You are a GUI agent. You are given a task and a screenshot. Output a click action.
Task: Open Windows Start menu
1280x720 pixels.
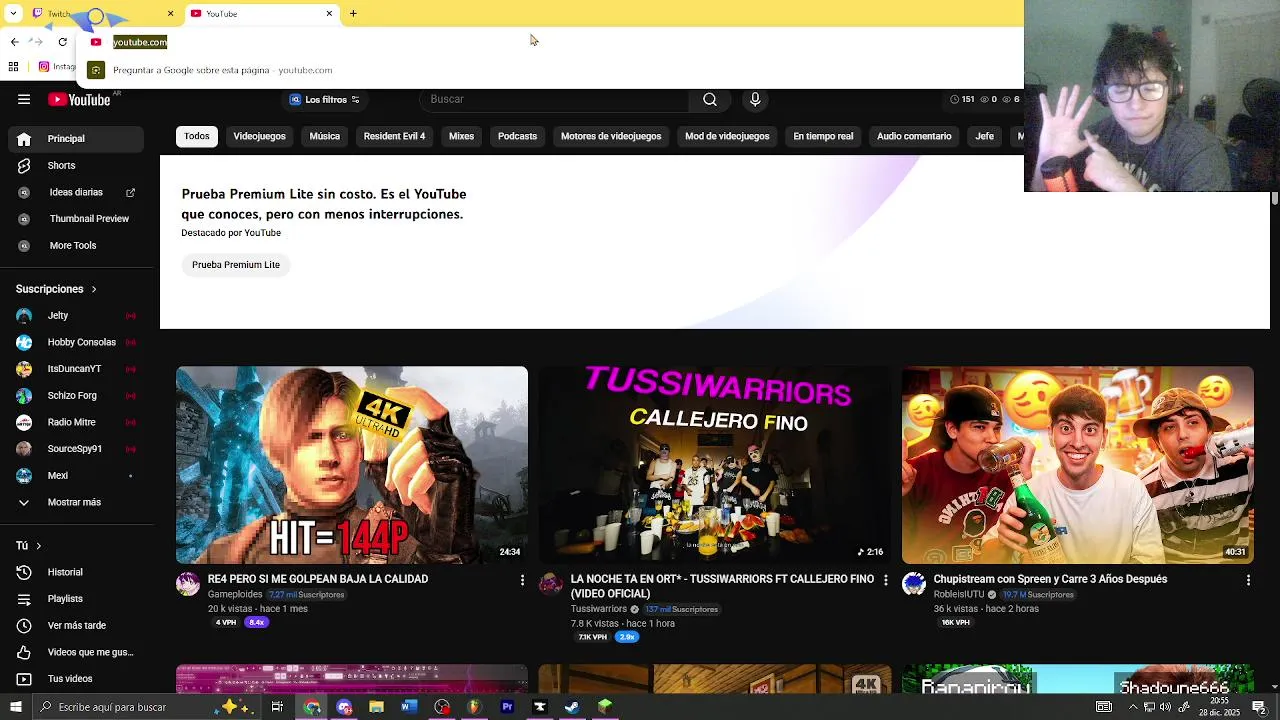pos(15,707)
